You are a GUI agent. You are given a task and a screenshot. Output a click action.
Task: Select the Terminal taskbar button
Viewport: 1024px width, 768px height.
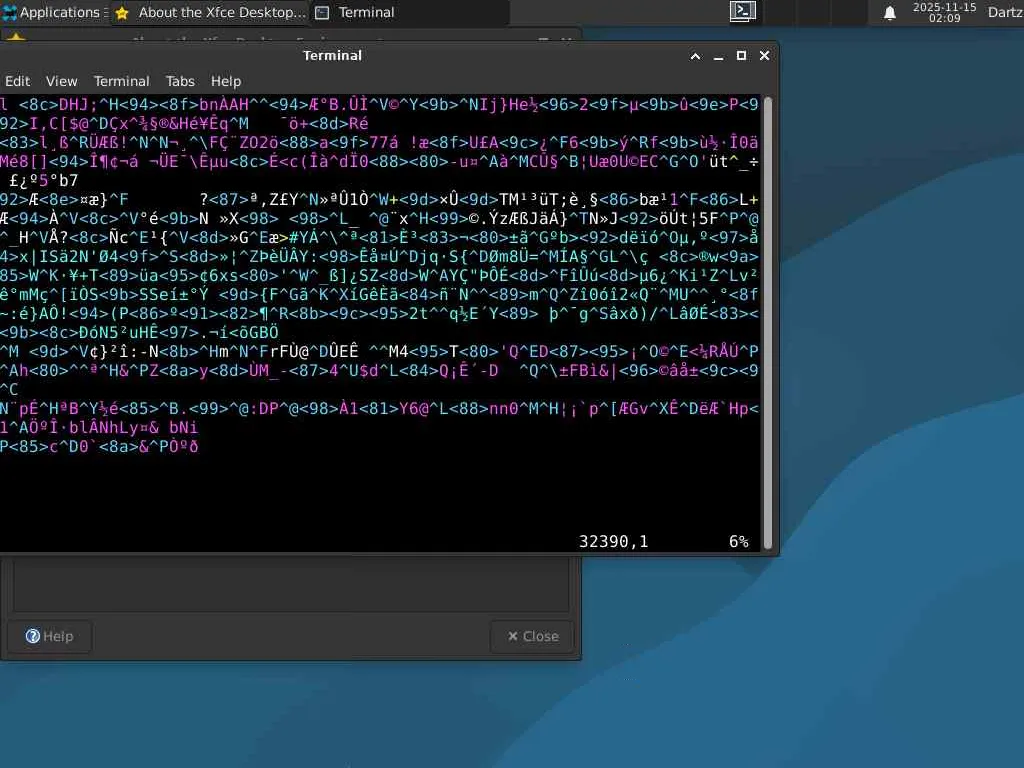click(x=410, y=12)
